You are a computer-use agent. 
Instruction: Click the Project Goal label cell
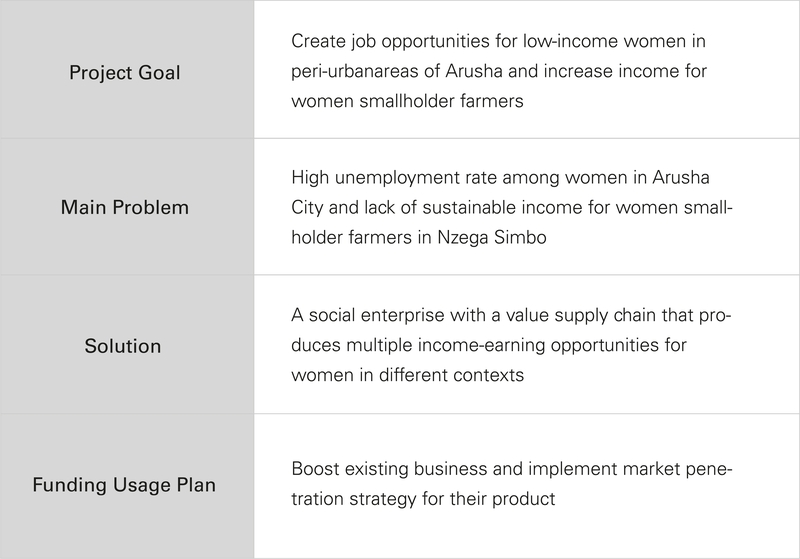point(126,72)
